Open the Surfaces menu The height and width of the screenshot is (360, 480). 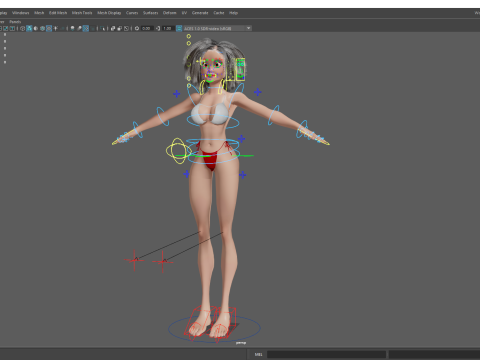click(150, 13)
